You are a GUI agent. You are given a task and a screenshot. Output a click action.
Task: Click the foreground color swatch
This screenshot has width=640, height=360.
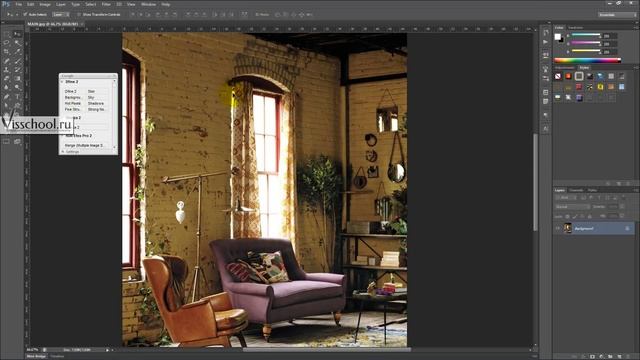(x=558, y=37)
